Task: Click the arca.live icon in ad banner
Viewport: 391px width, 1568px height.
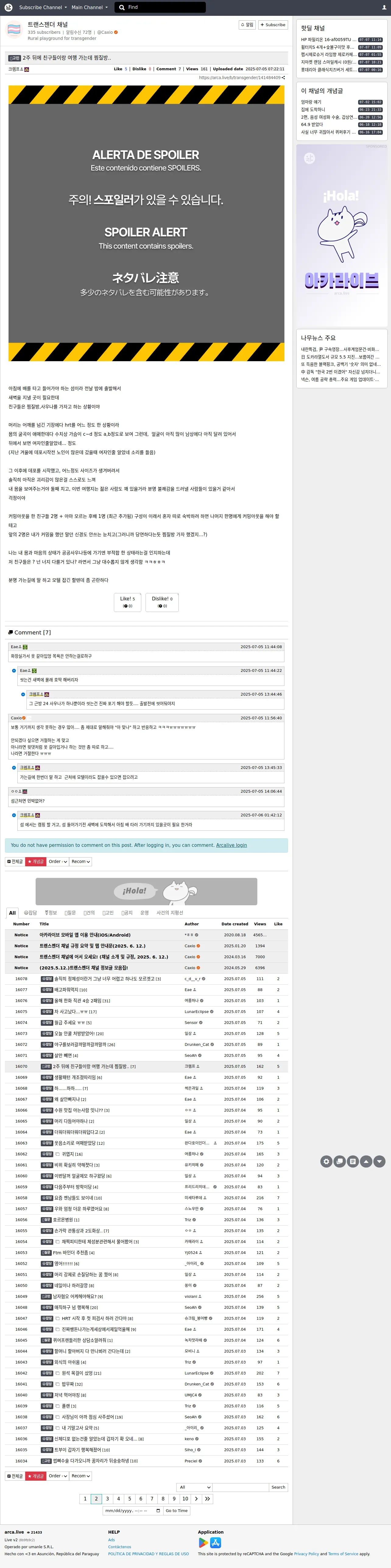Action: pos(309,158)
